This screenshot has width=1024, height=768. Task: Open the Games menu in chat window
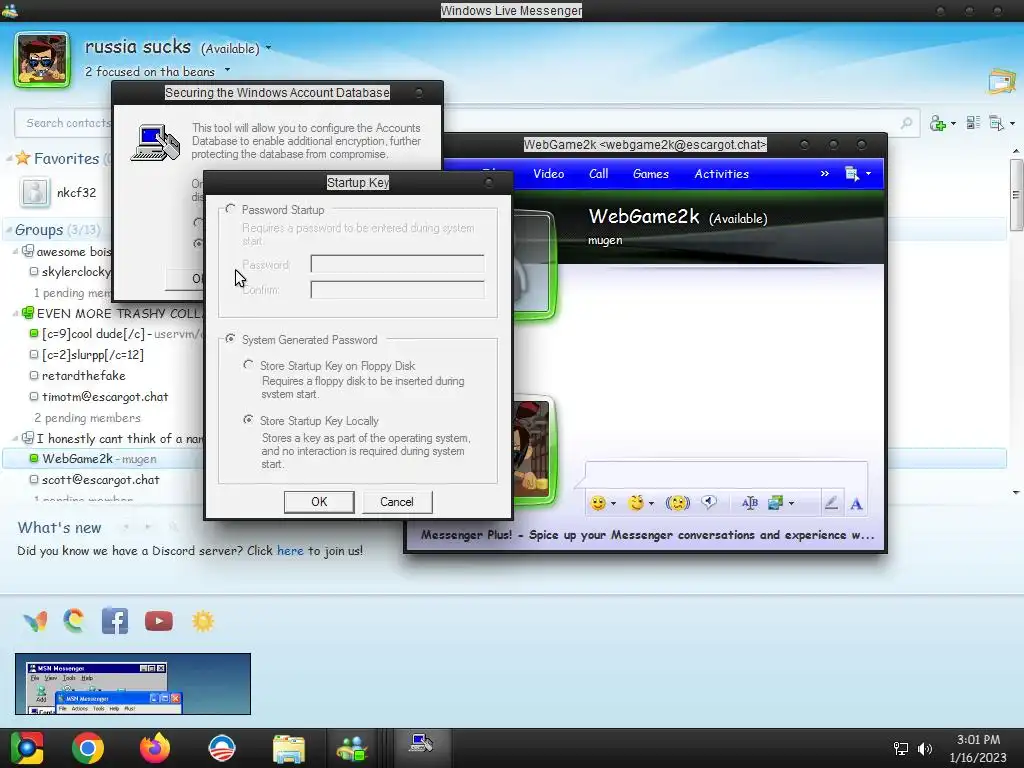coord(650,174)
